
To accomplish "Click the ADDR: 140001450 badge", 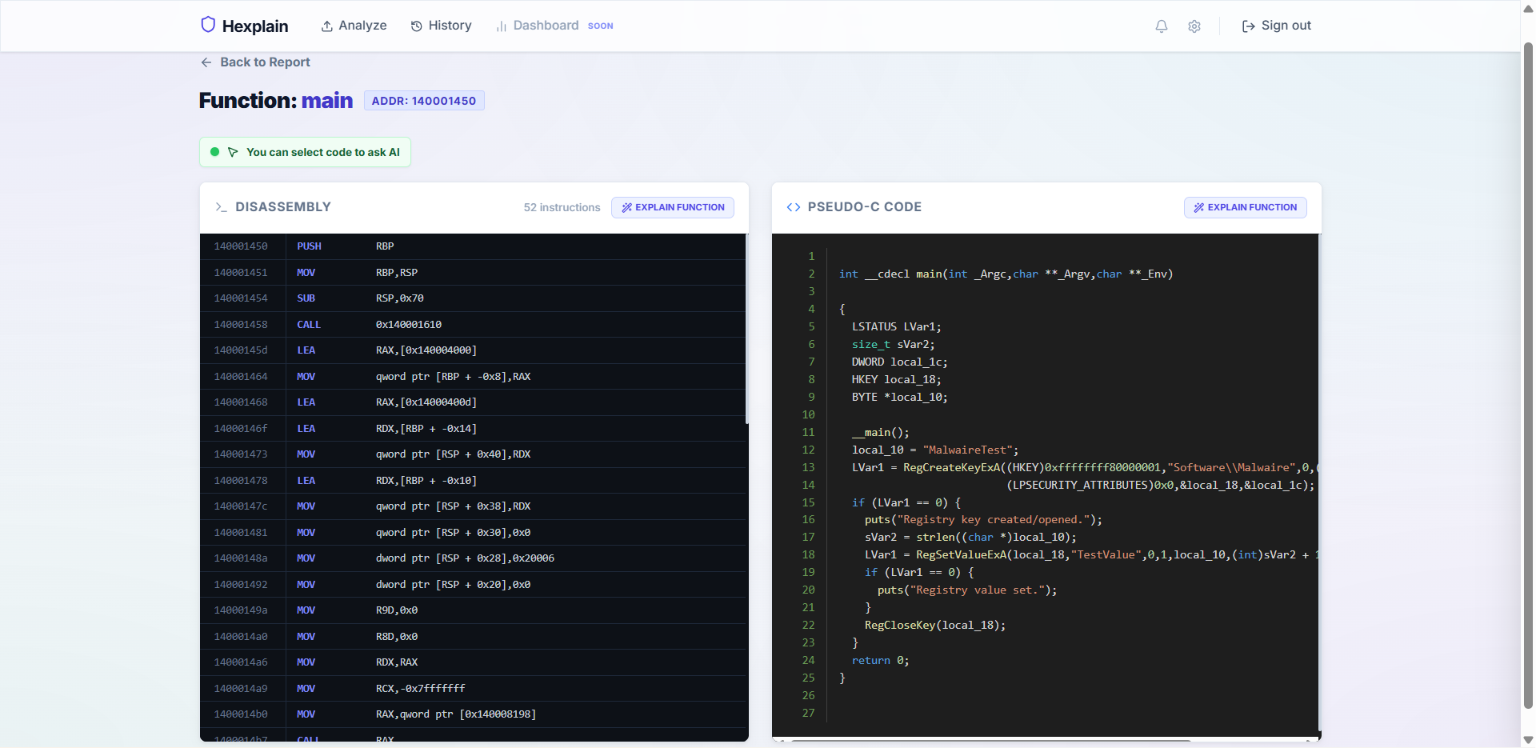I will coord(424,100).
